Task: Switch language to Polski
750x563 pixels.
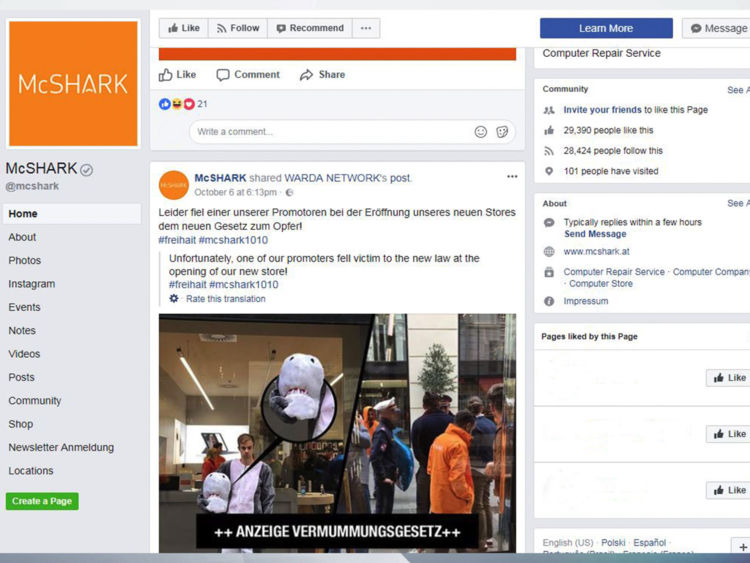Action: point(613,543)
